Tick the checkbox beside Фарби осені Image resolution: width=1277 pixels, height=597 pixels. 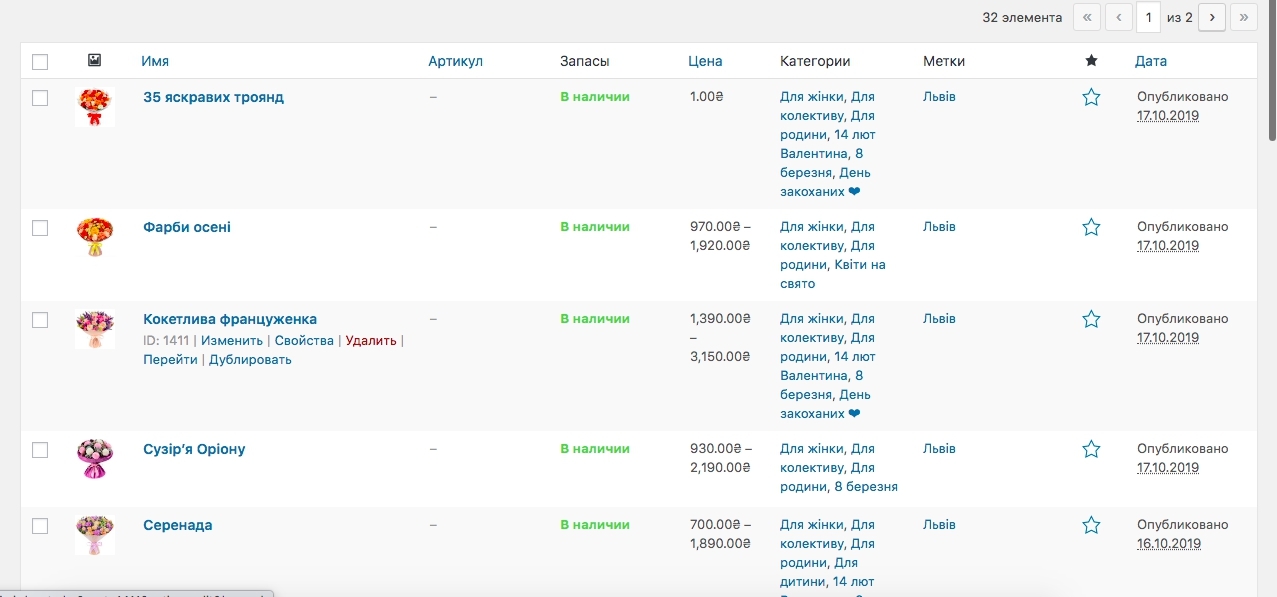click(40, 228)
